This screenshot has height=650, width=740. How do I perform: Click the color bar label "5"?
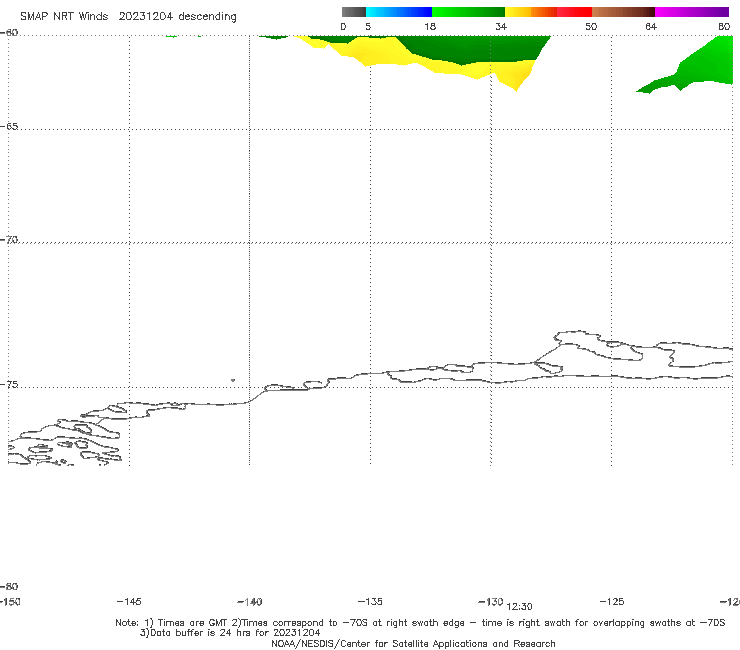(368, 26)
